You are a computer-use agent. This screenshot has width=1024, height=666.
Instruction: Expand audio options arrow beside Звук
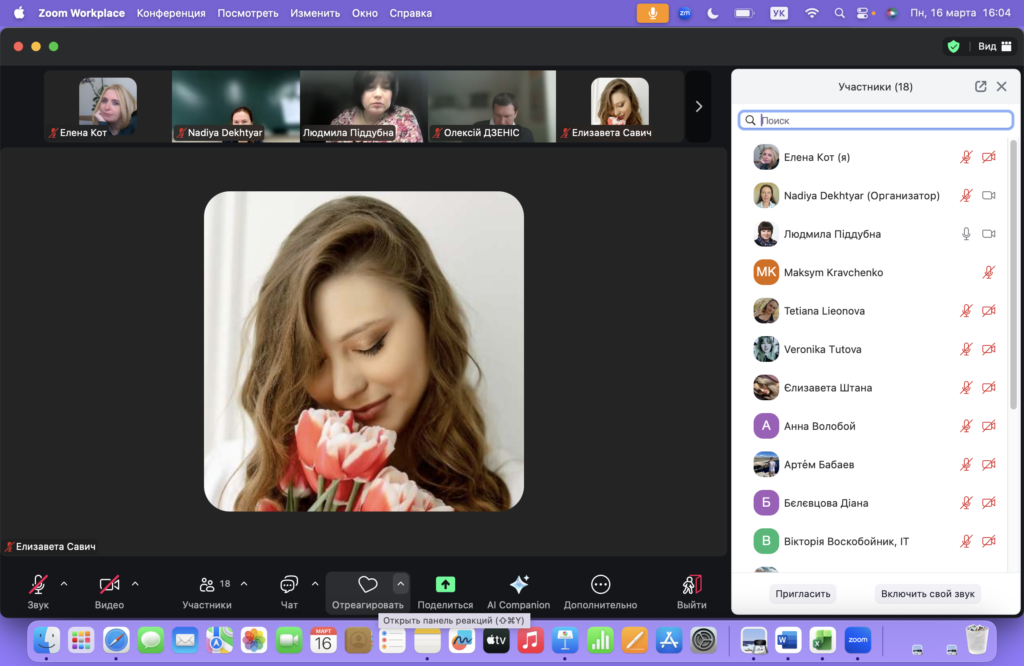[64, 584]
